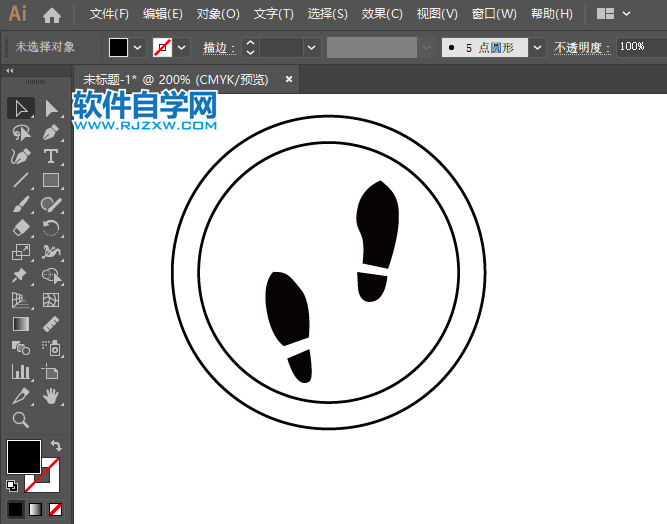This screenshot has width=667, height=524.
Task: Open the 5 点圆形 brush dropdown
Action: tap(537, 48)
